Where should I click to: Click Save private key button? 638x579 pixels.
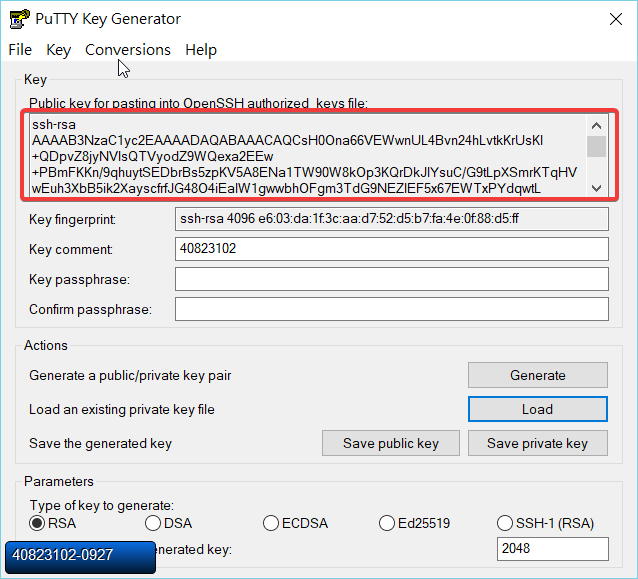click(537, 443)
